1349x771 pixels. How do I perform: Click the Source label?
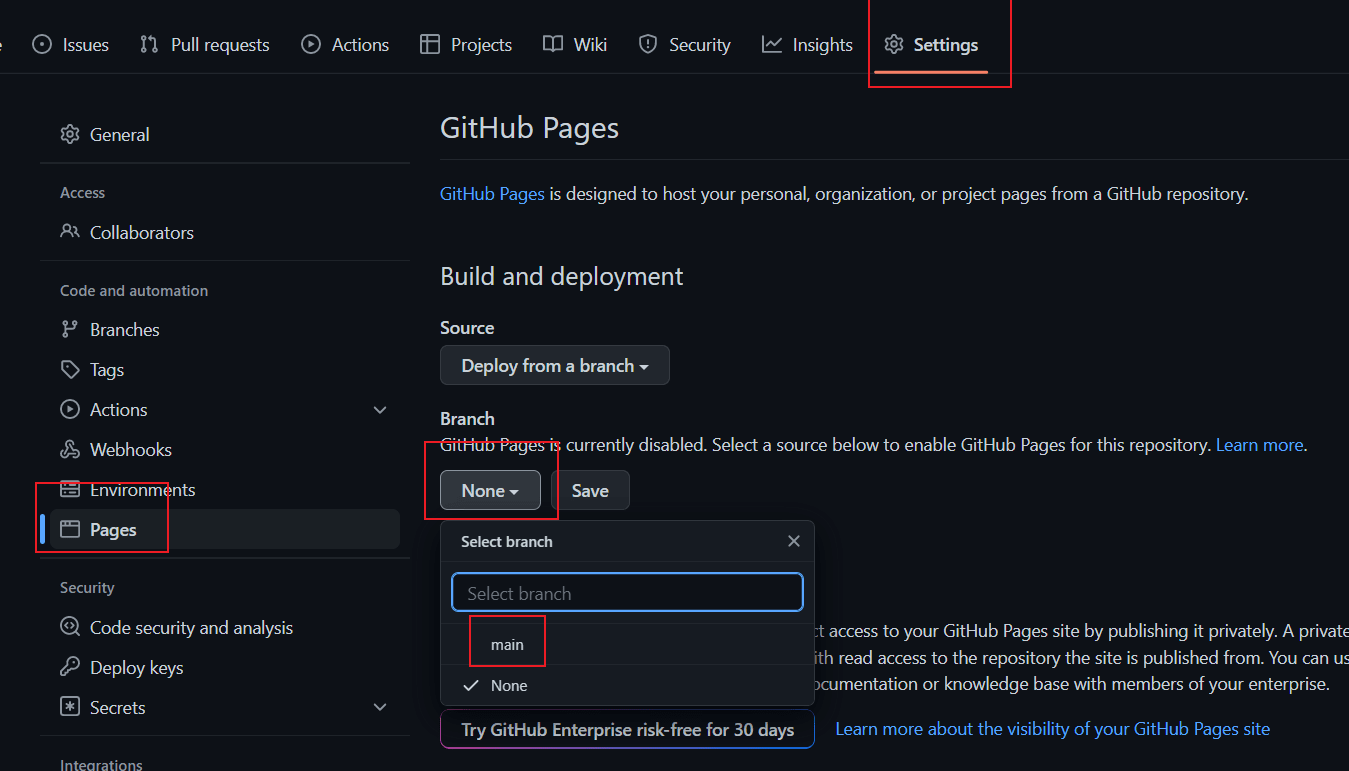click(x=467, y=327)
